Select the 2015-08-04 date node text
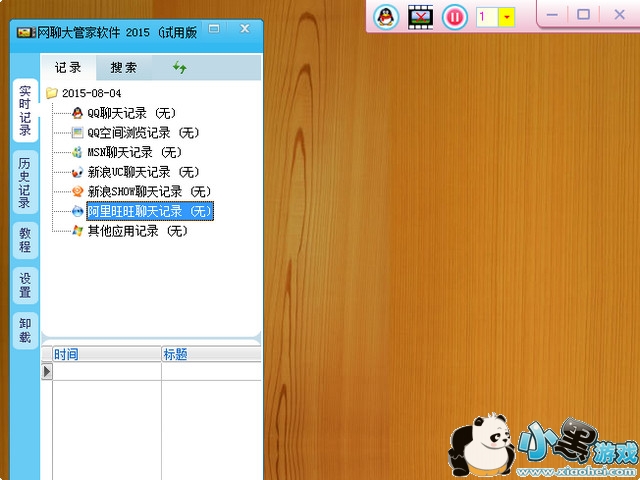 coord(91,93)
